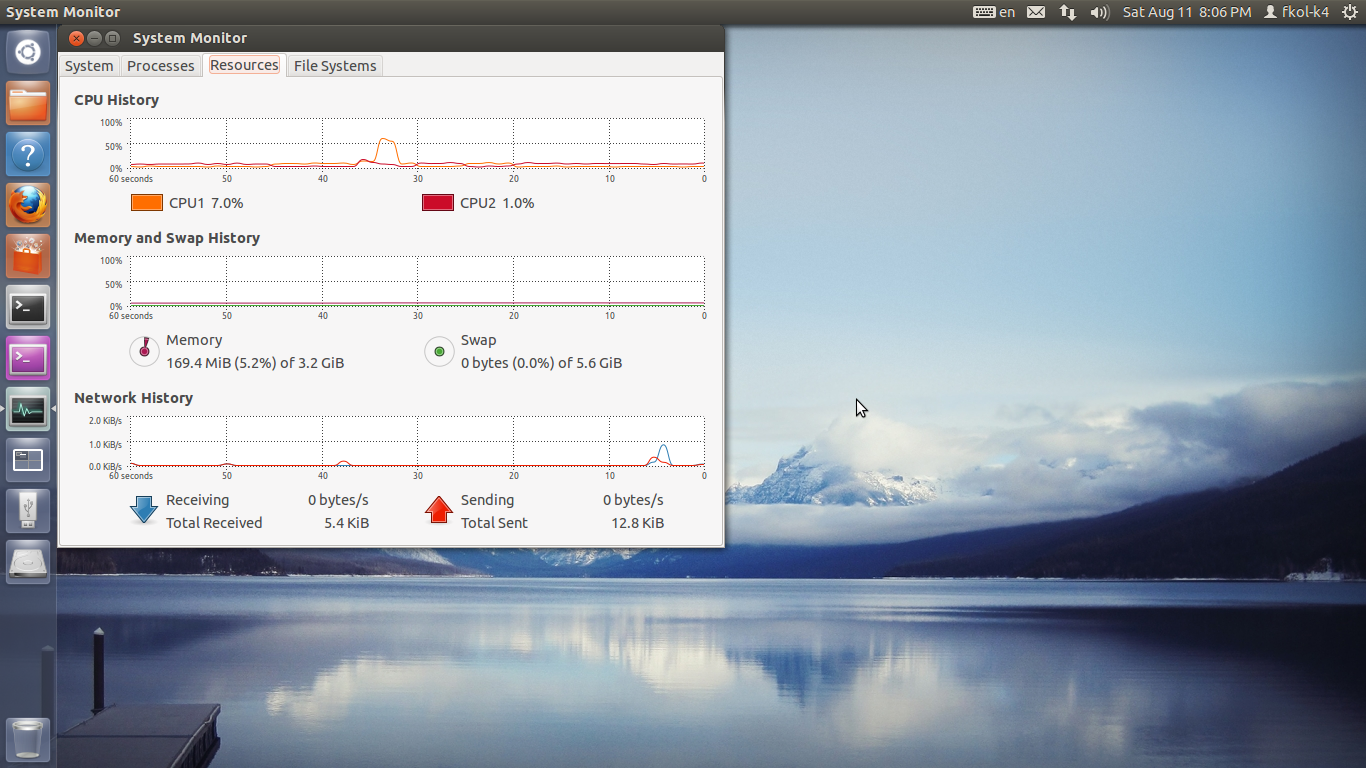Viewport: 1366px width, 768px height.
Task: Open the Trash in the launcher
Action: (x=28, y=740)
